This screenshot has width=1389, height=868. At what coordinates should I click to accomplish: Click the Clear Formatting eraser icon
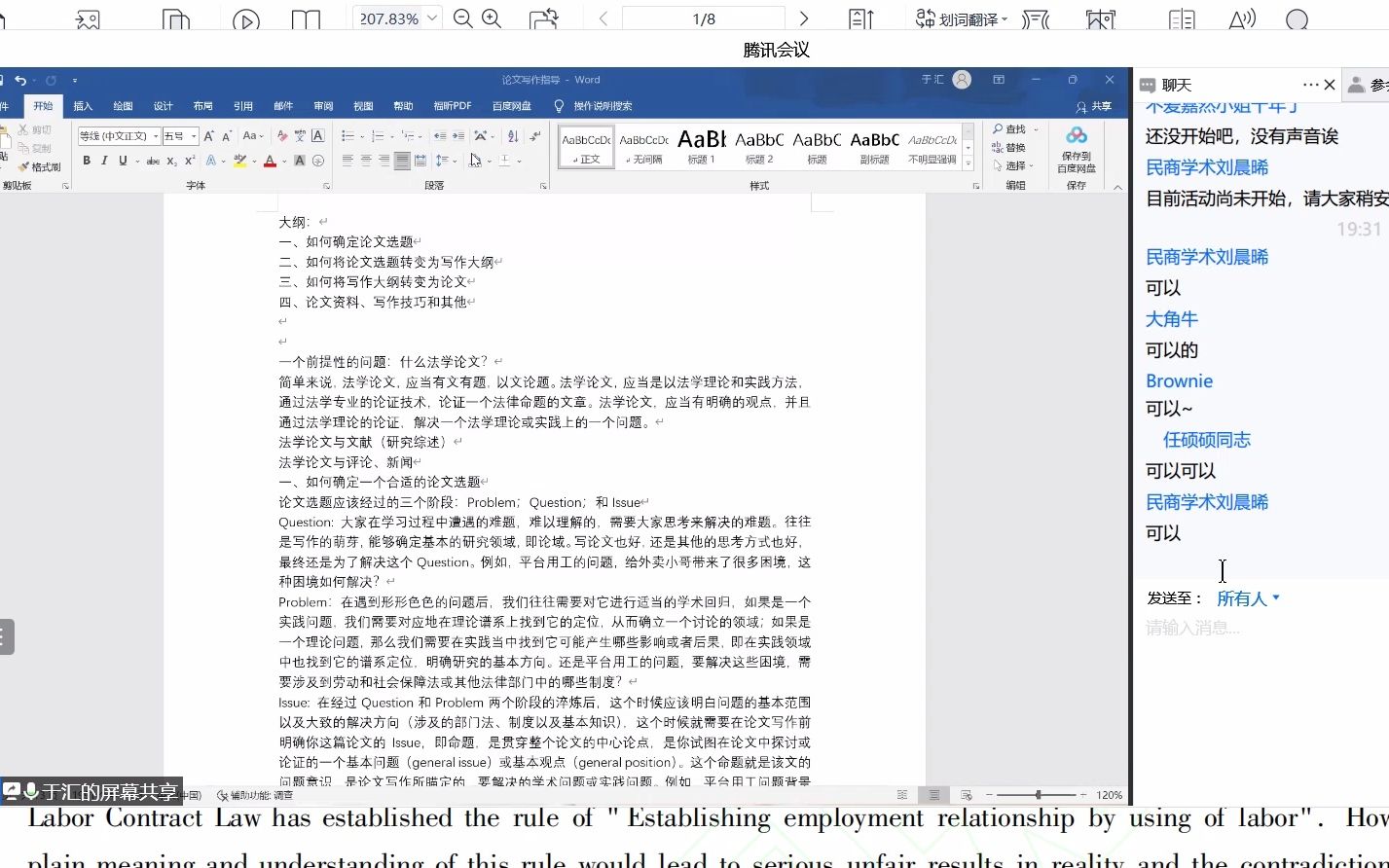click(282, 136)
